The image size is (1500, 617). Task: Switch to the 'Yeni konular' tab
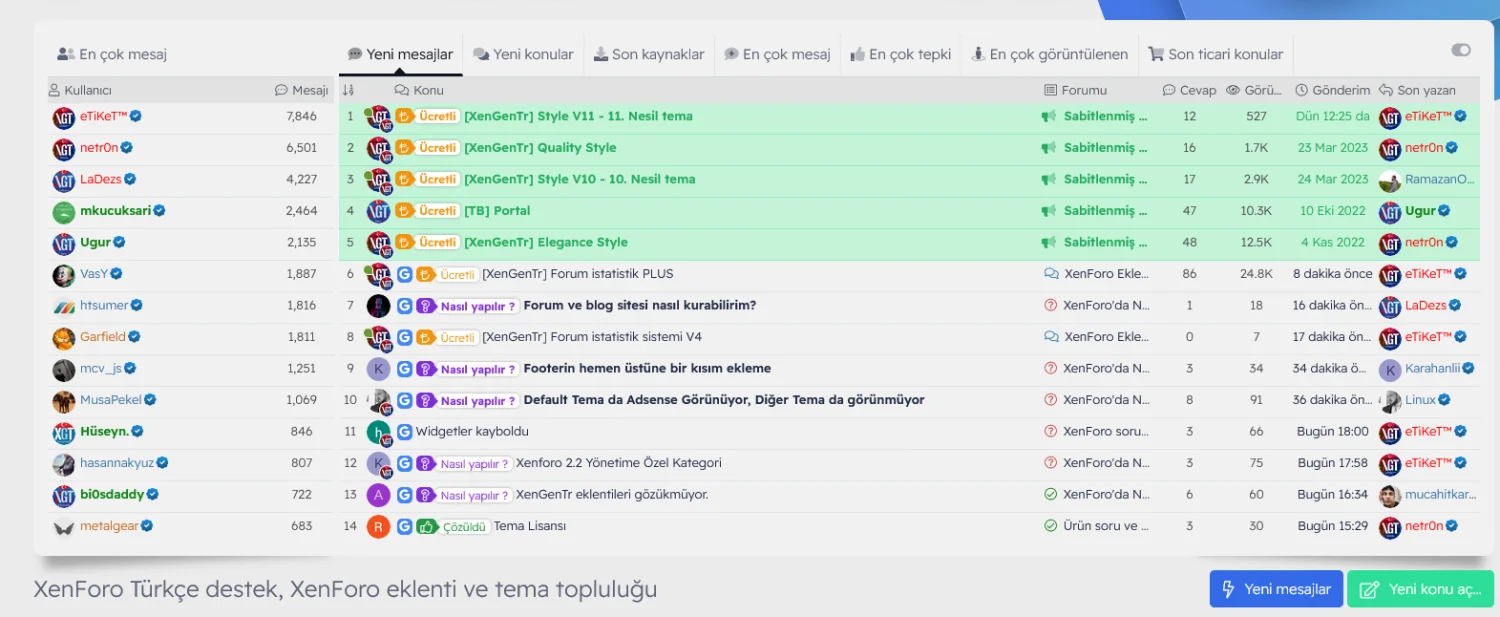[x=523, y=55]
